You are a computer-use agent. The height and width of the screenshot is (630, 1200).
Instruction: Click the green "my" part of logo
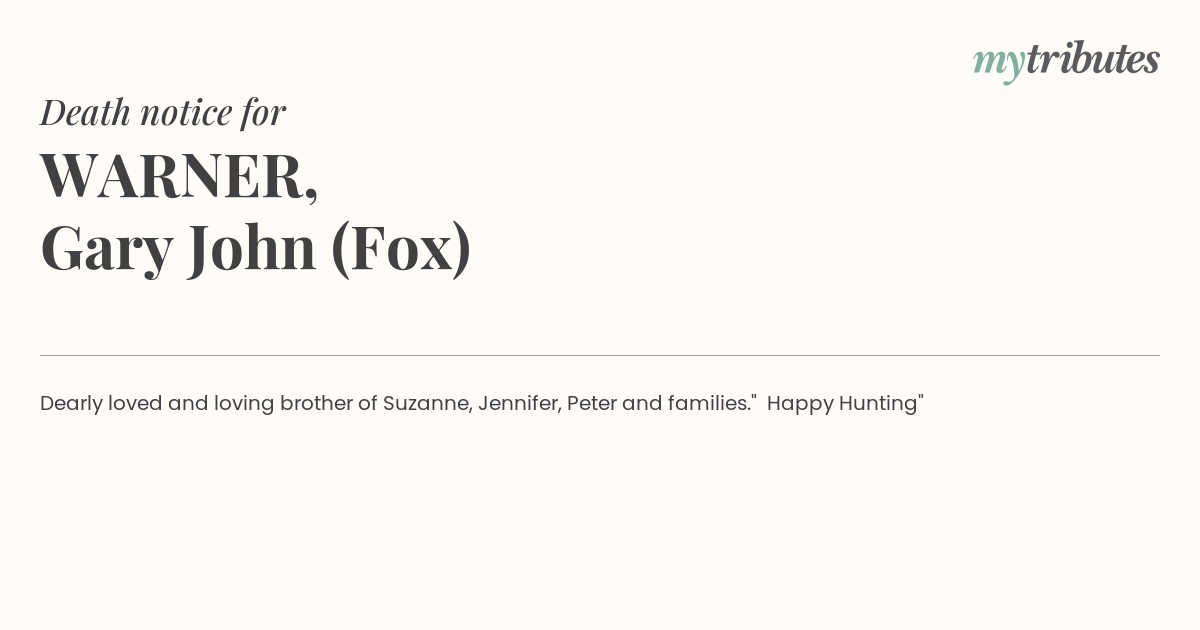(999, 64)
